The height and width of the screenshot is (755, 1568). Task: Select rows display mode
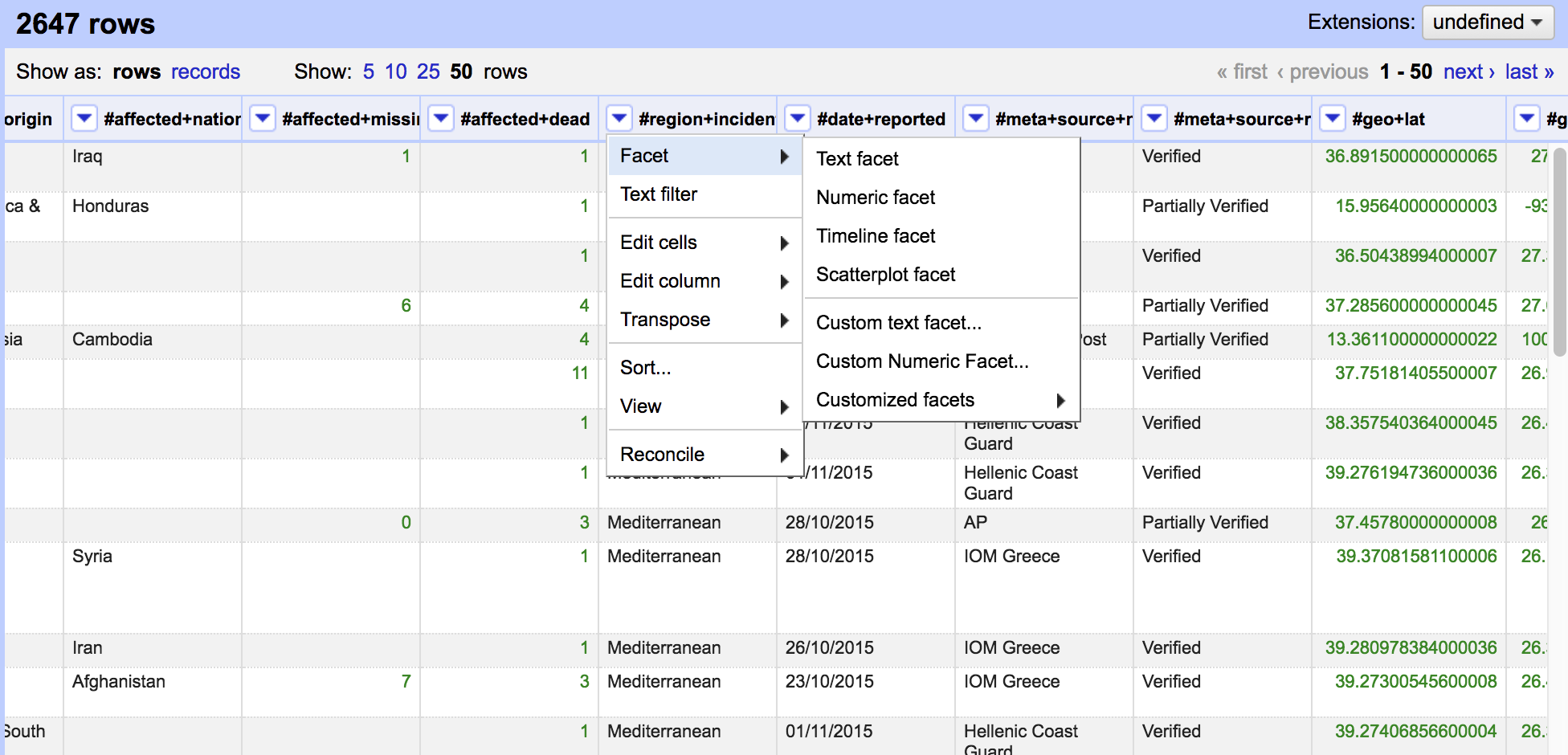pos(137,71)
